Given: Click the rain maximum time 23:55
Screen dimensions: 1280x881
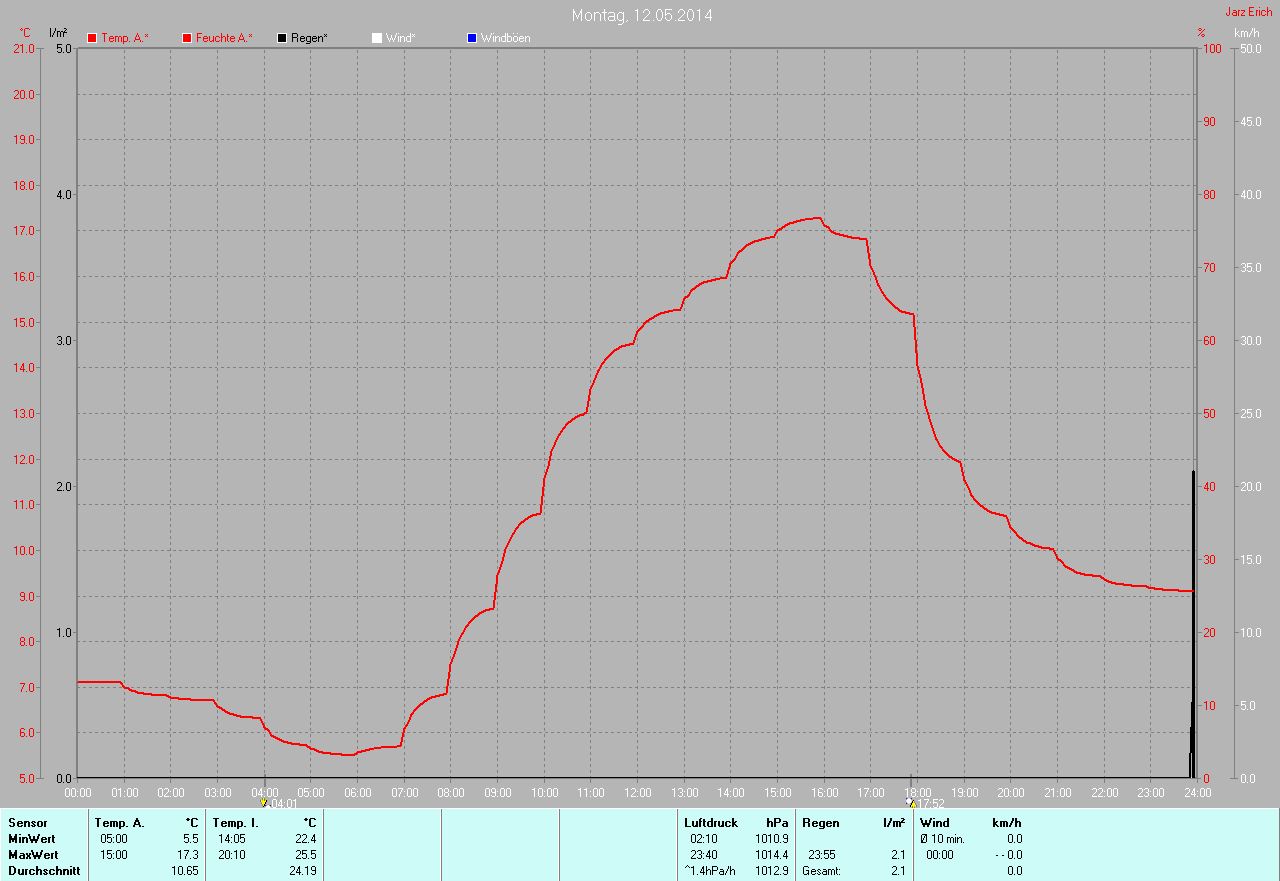Looking at the screenshot, I should pos(823,855).
